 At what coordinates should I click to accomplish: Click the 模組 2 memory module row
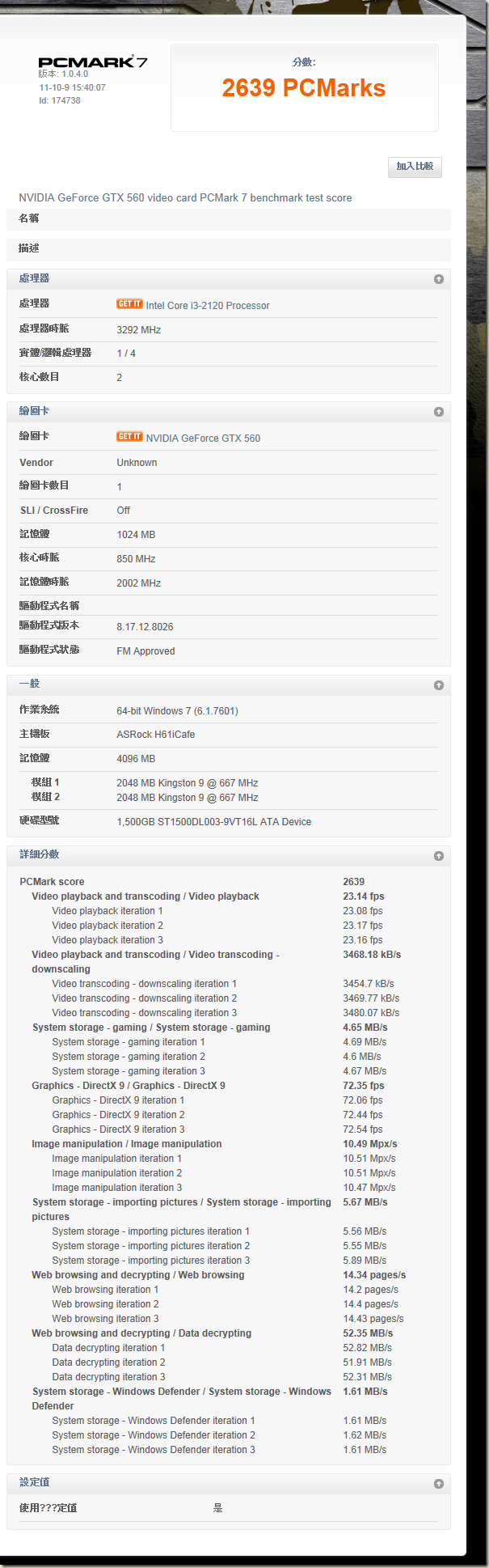(229, 798)
